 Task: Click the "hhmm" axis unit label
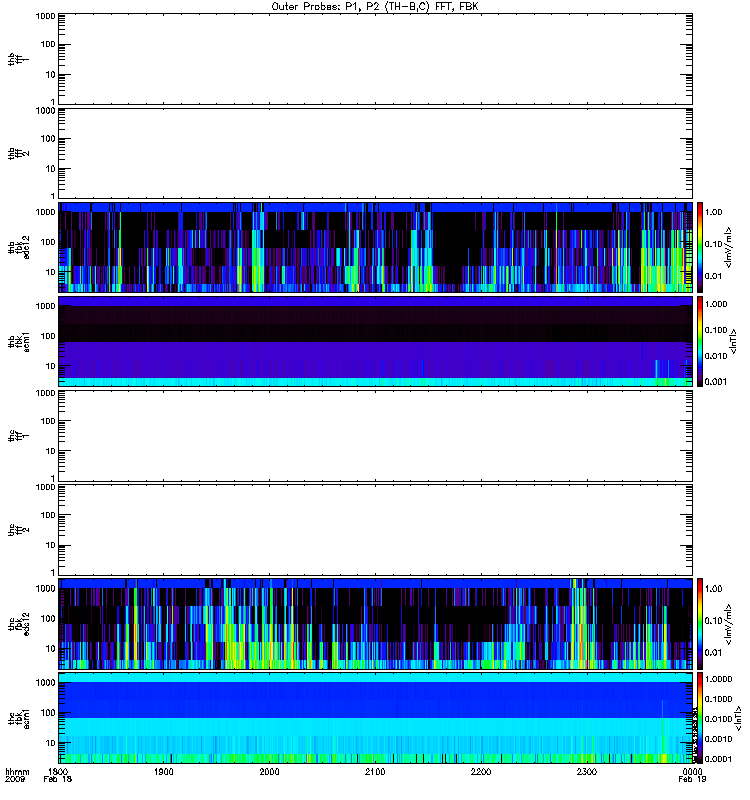pos(17,772)
